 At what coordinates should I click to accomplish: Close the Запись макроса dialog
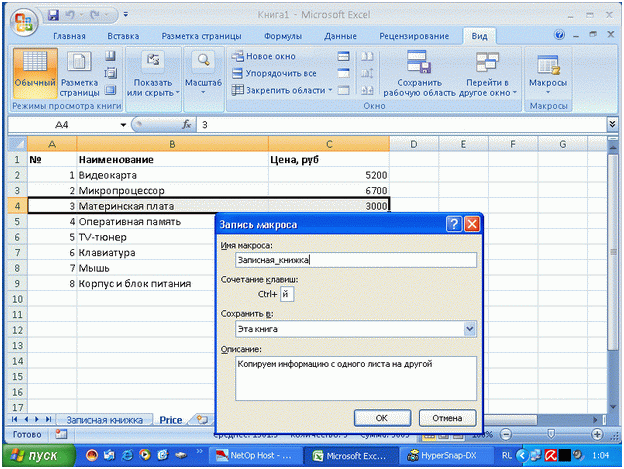click(x=472, y=224)
